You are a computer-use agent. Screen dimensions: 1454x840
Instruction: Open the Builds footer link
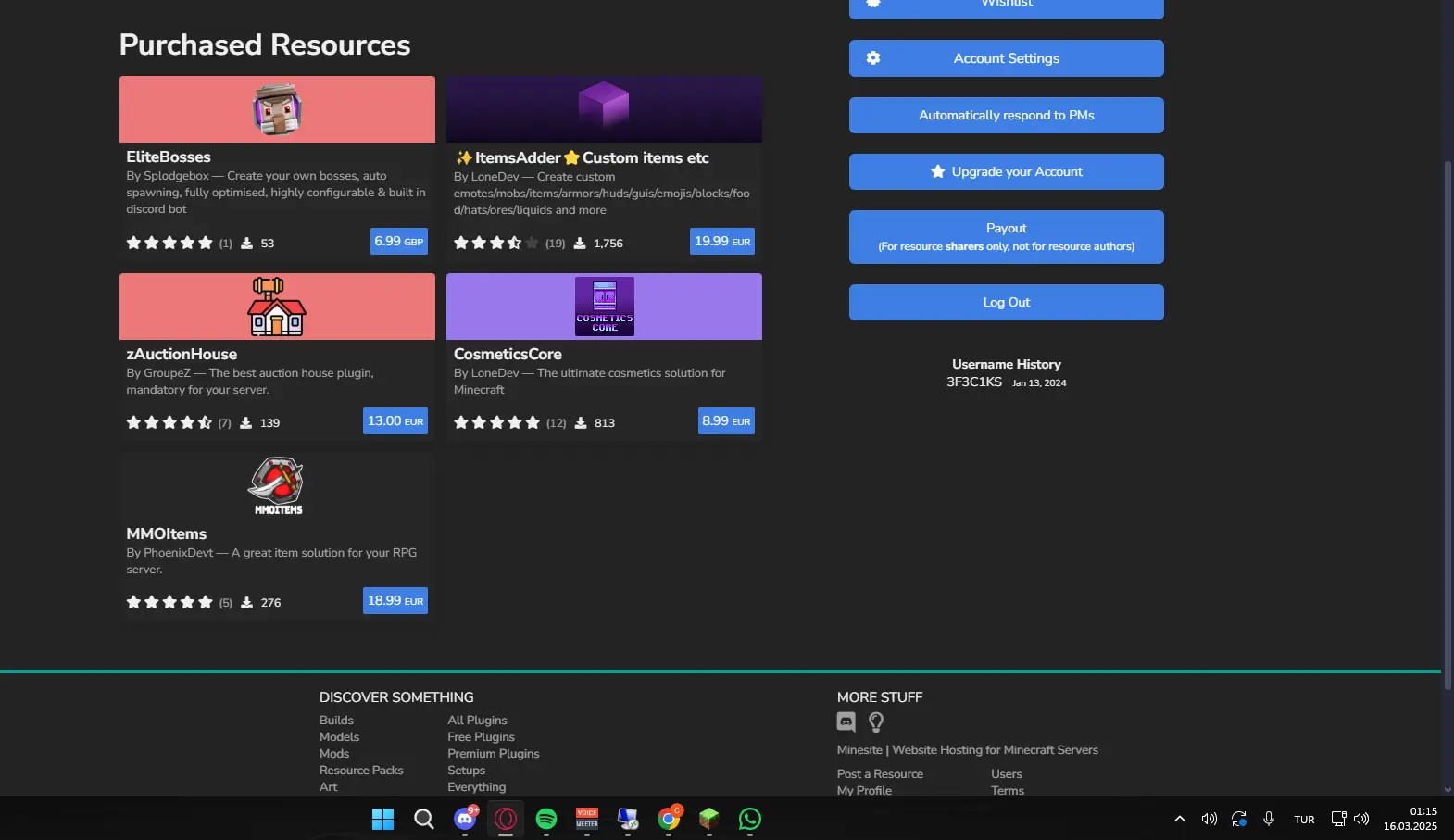336,721
